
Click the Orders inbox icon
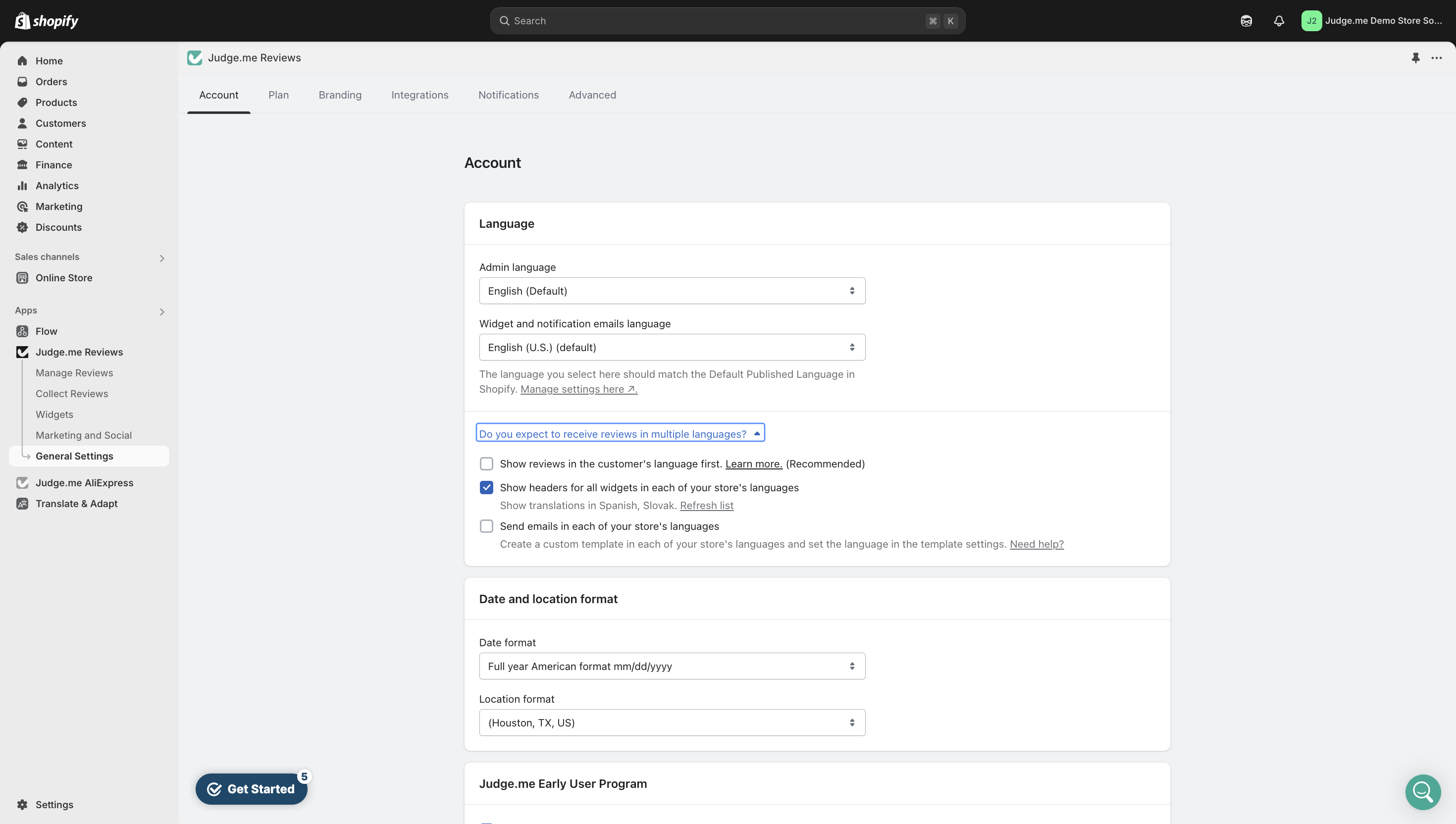click(22, 82)
